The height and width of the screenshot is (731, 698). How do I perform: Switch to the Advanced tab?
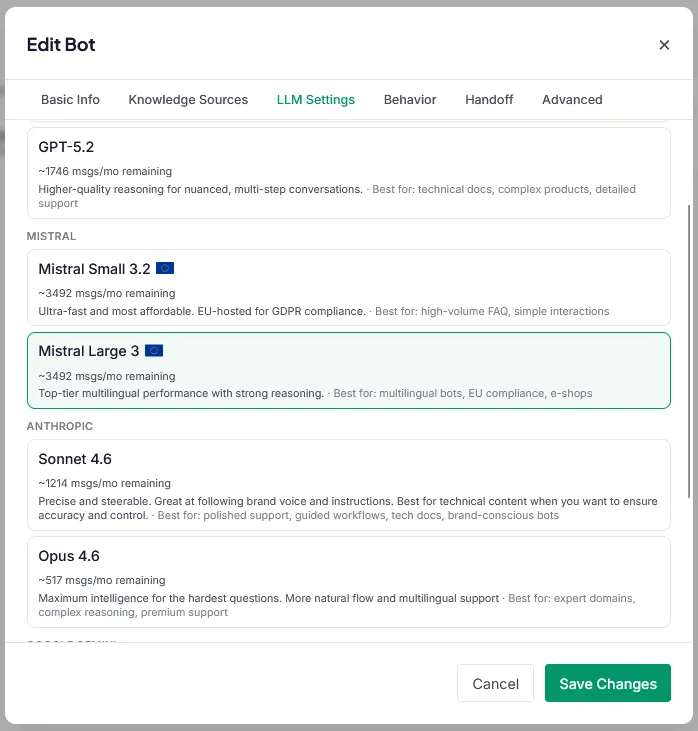(x=572, y=100)
